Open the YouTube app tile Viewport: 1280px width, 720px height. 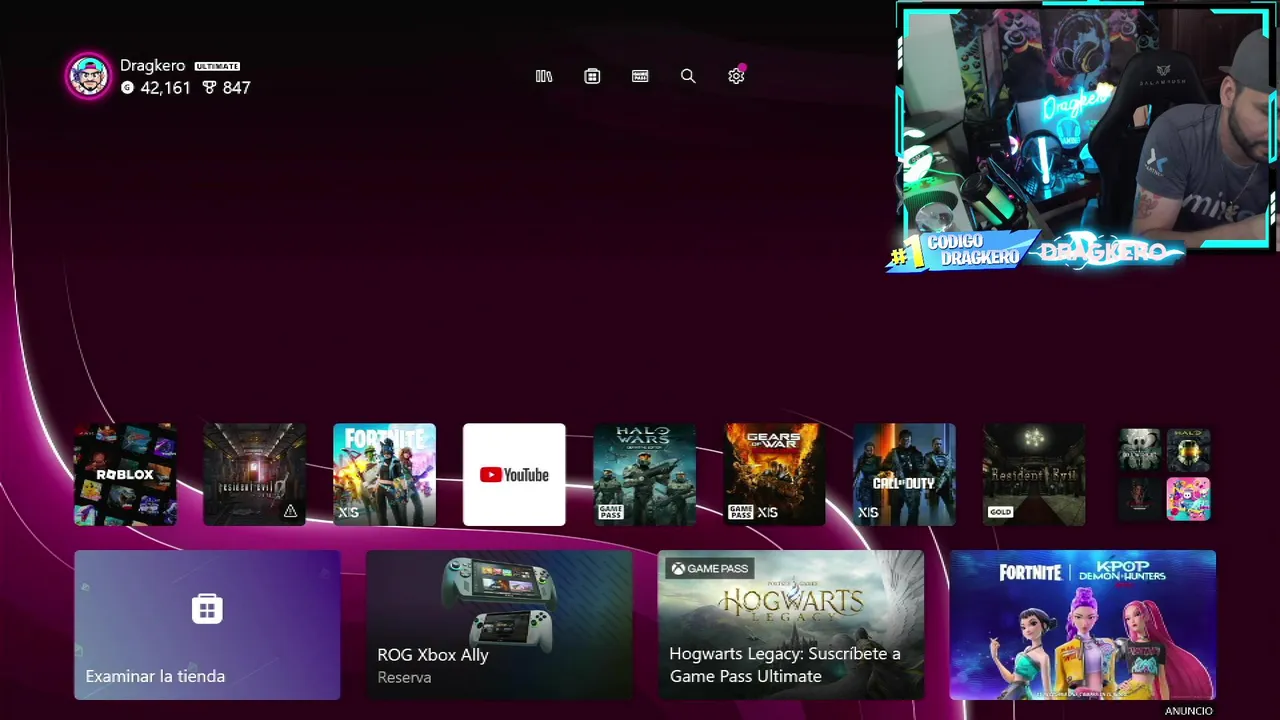pos(514,474)
